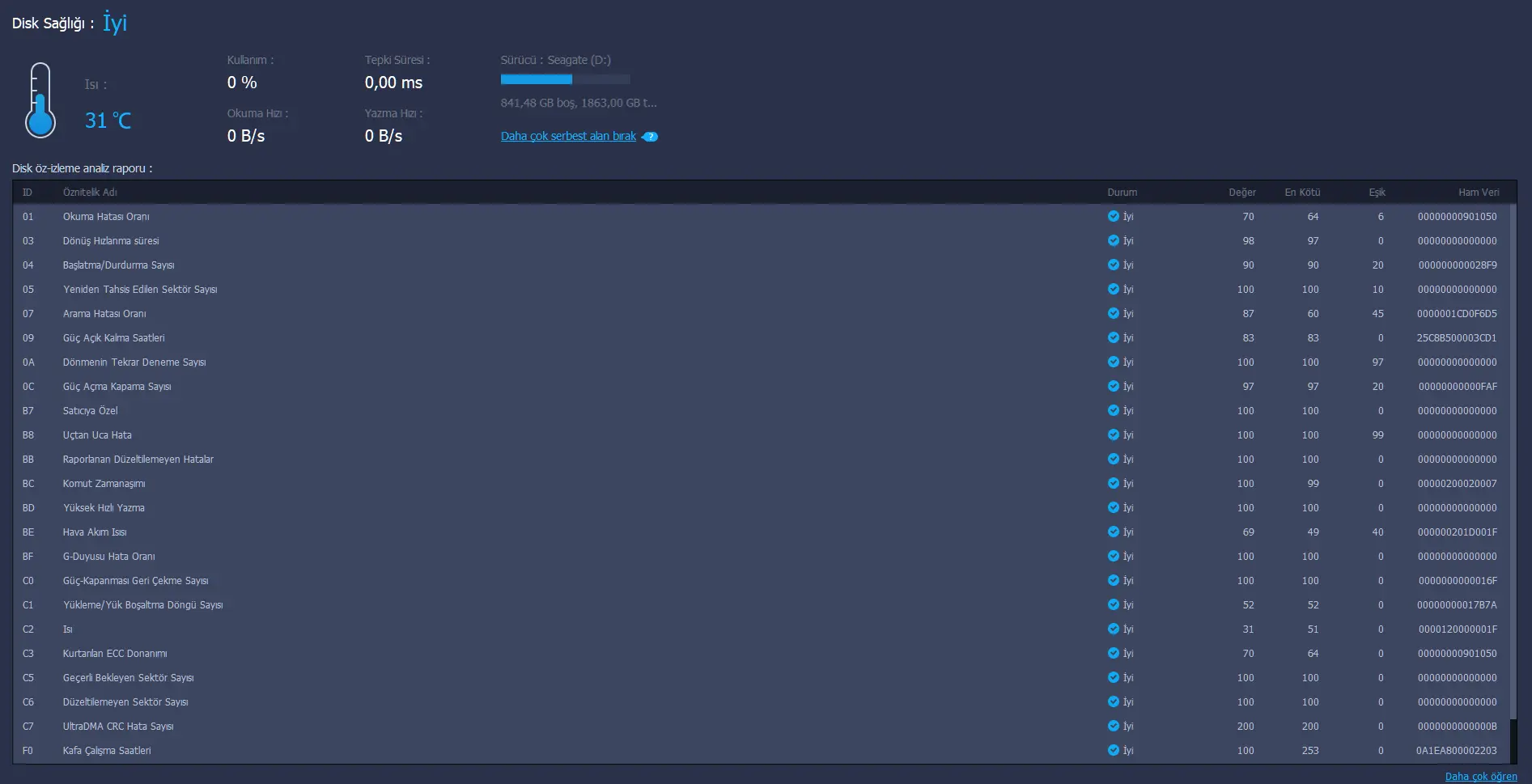Click the help icon beside free space link
The height and width of the screenshot is (784, 1532).
click(x=650, y=137)
